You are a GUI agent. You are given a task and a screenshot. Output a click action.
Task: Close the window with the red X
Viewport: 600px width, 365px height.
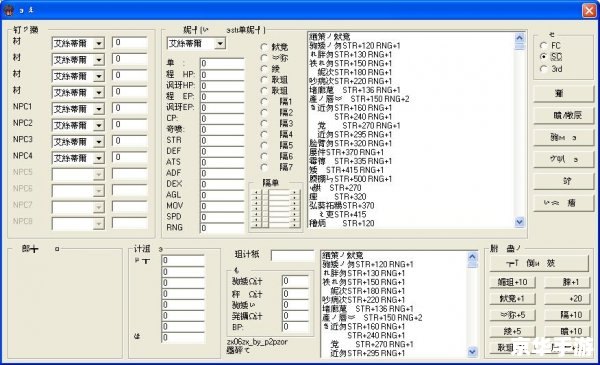click(x=589, y=10)
